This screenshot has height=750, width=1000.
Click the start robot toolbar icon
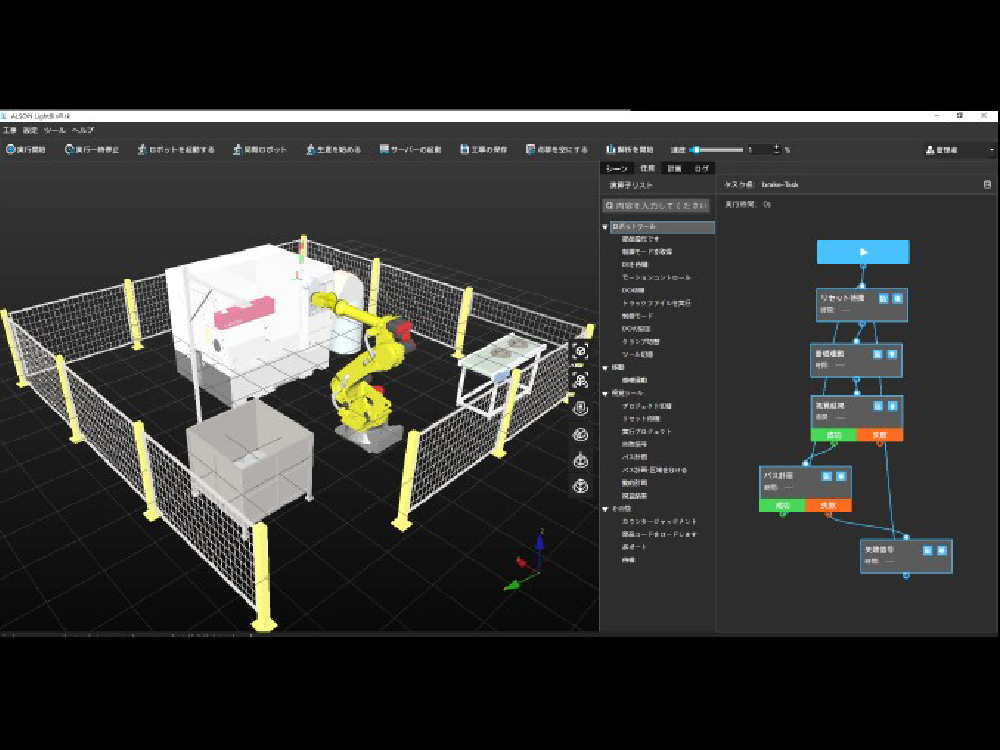pyautogui.click(x=142, y=150)
